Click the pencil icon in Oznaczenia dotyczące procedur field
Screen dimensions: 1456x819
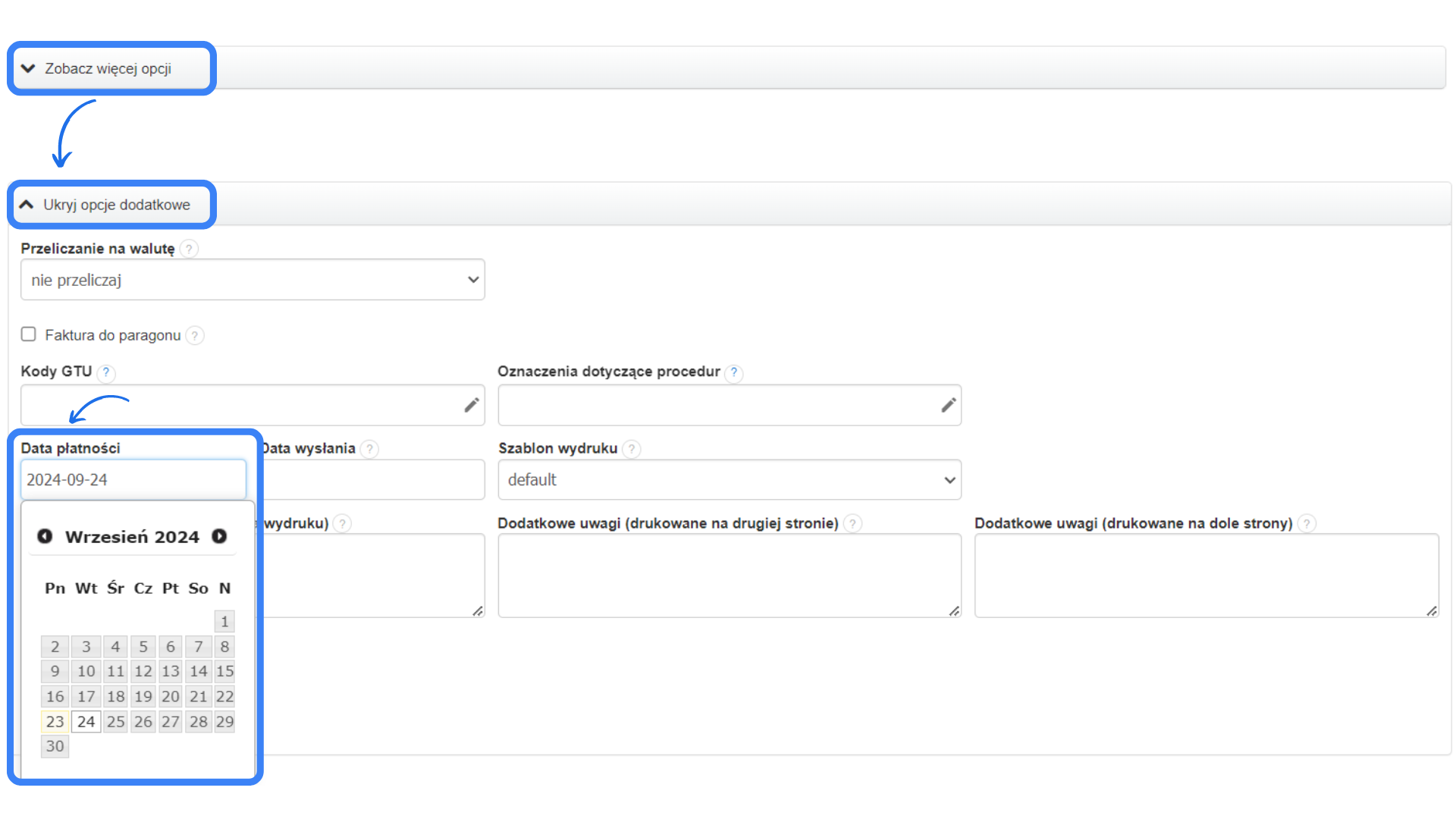pyautogui.click(x=948, y=405)
